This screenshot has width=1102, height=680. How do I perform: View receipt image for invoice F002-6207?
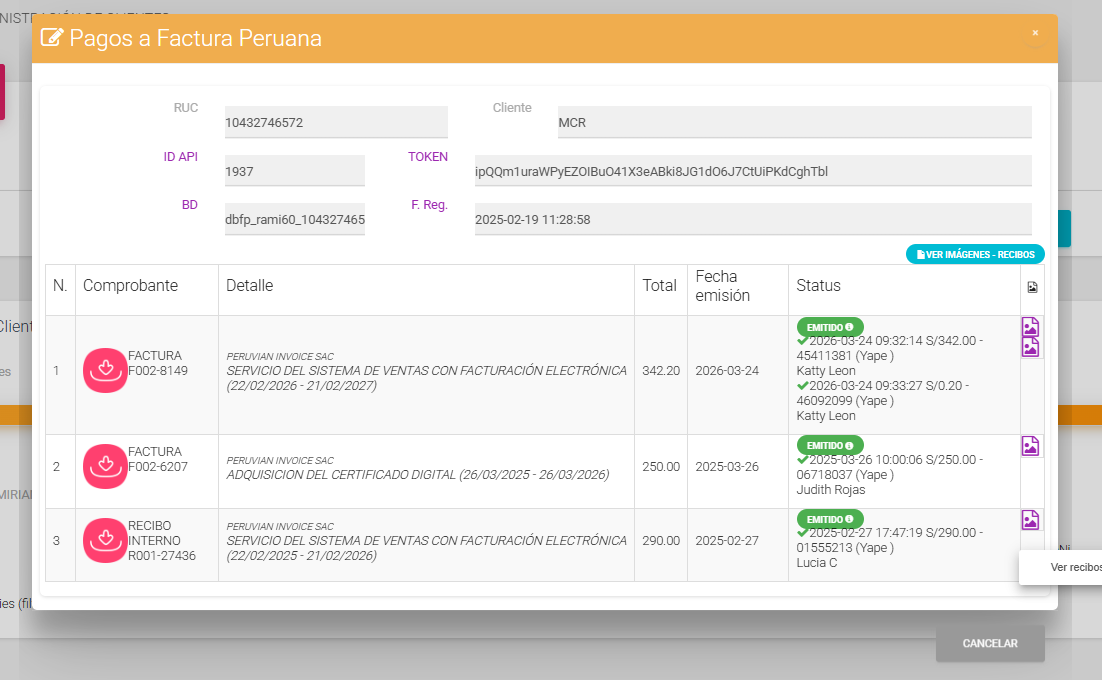click(x=1030, y=446)
